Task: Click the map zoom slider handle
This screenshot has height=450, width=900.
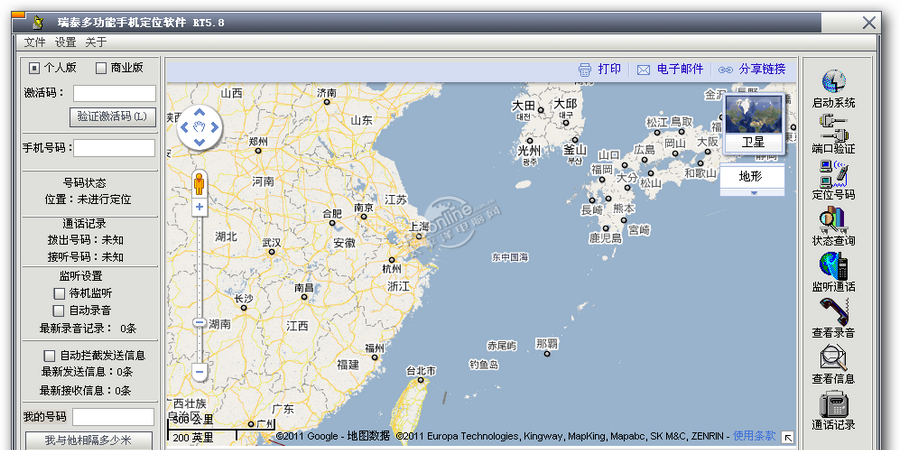Action: (x=199, y=323)
